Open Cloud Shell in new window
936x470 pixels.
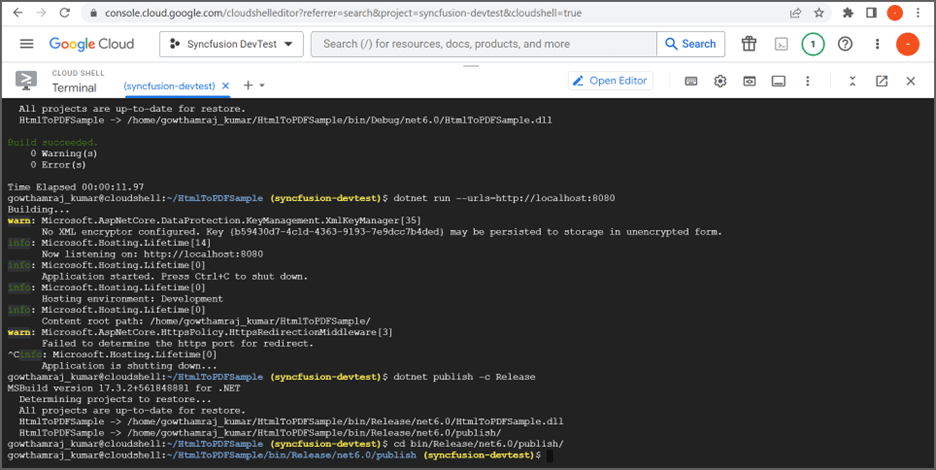pyautogui.click(x=882, y=81)
